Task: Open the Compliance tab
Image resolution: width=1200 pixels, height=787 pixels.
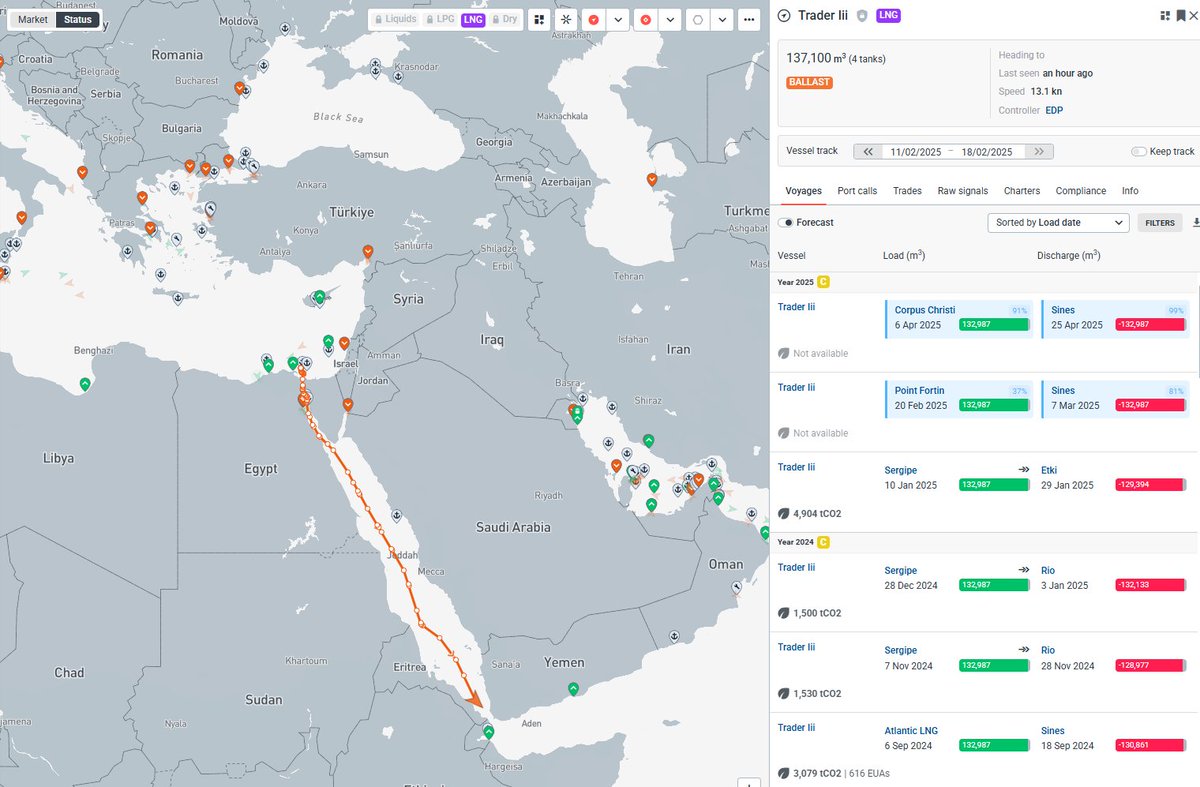Action: point(1080,190)
